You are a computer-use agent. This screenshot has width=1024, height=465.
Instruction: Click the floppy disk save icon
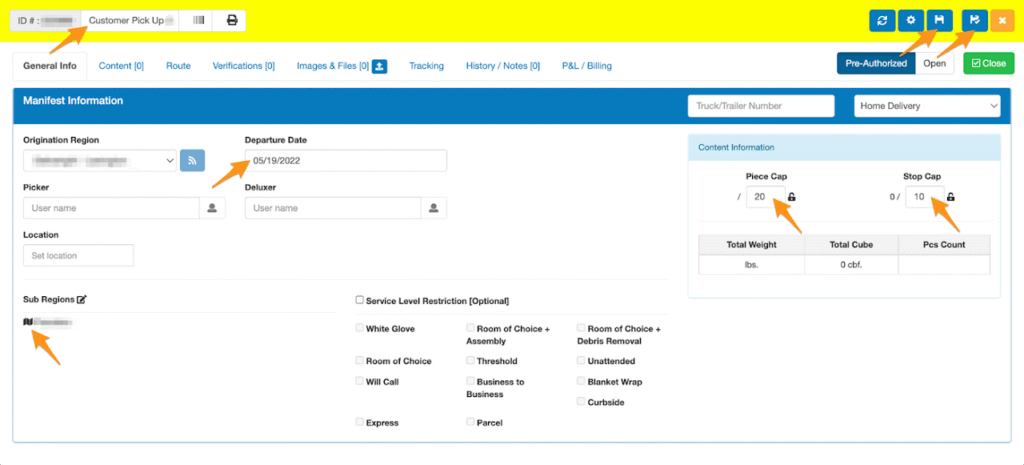tap(939, 20)
